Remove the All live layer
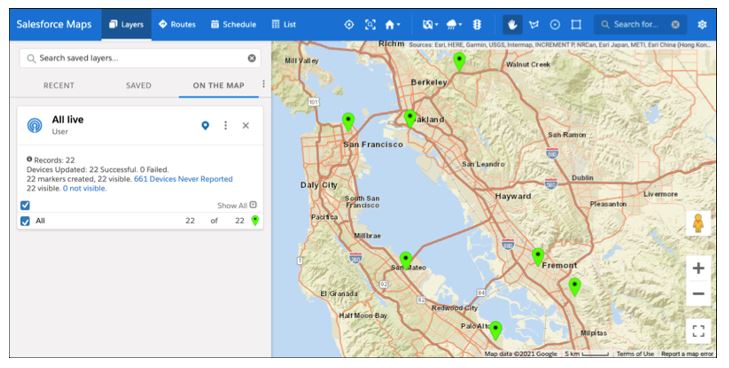This screenshot has height=368, width=729. pyautogui.click(x=246, y=125)
